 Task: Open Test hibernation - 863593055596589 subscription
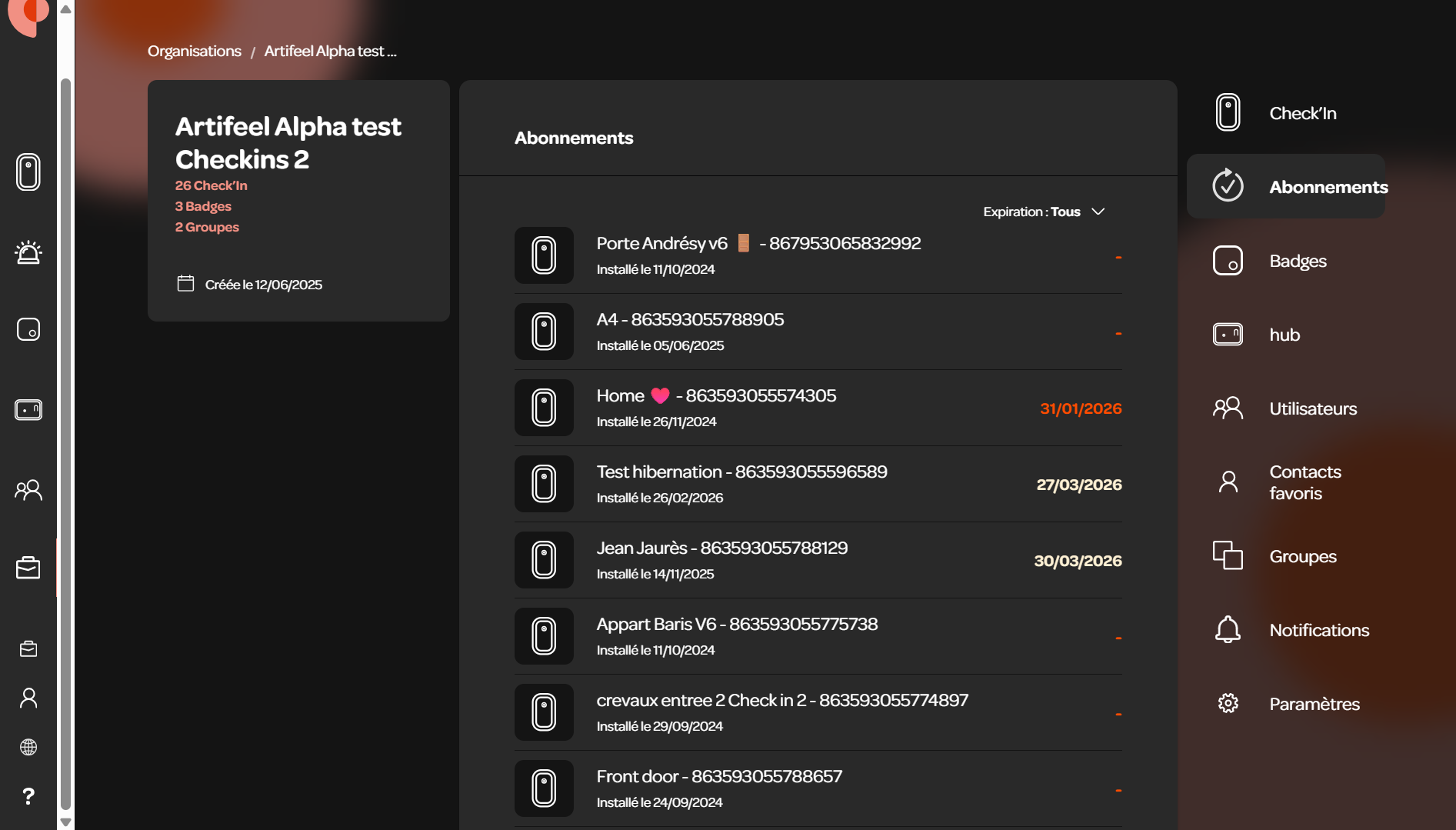tap(818, 484)
